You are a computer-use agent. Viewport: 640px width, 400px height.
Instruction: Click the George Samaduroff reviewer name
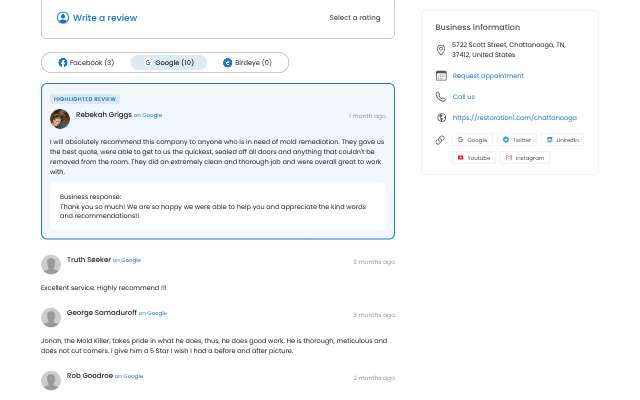point(102,313)
